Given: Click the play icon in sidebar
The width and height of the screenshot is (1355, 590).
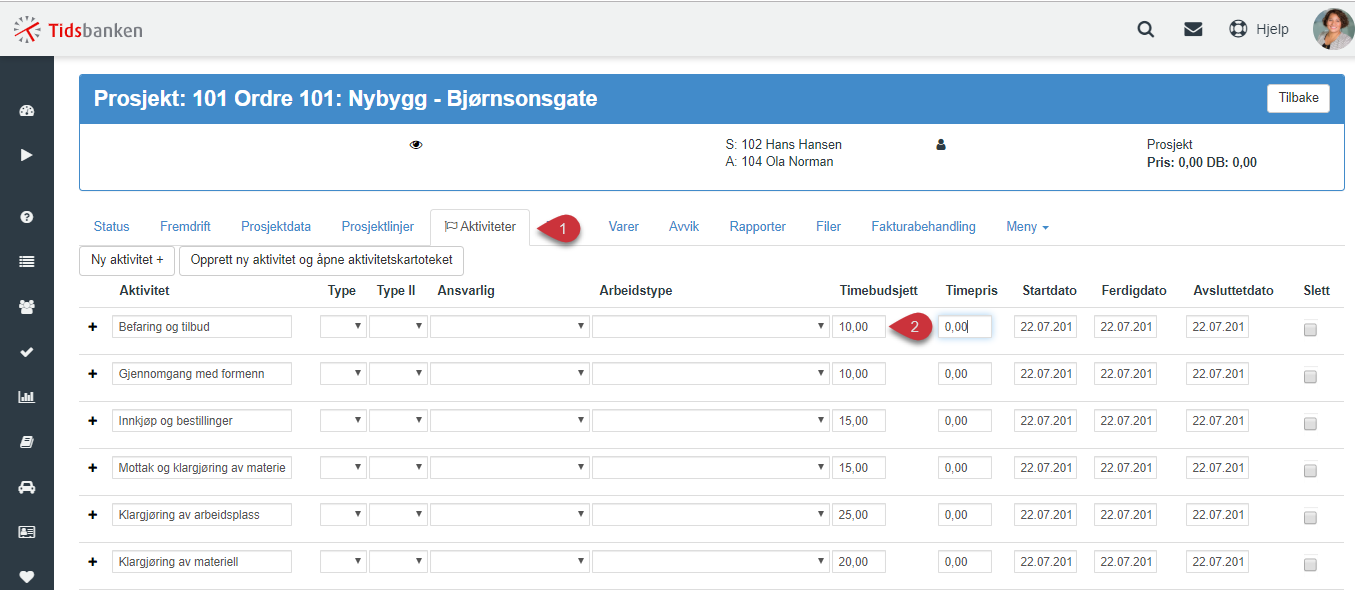Looking at the screenshot, I should coord(27,155).
